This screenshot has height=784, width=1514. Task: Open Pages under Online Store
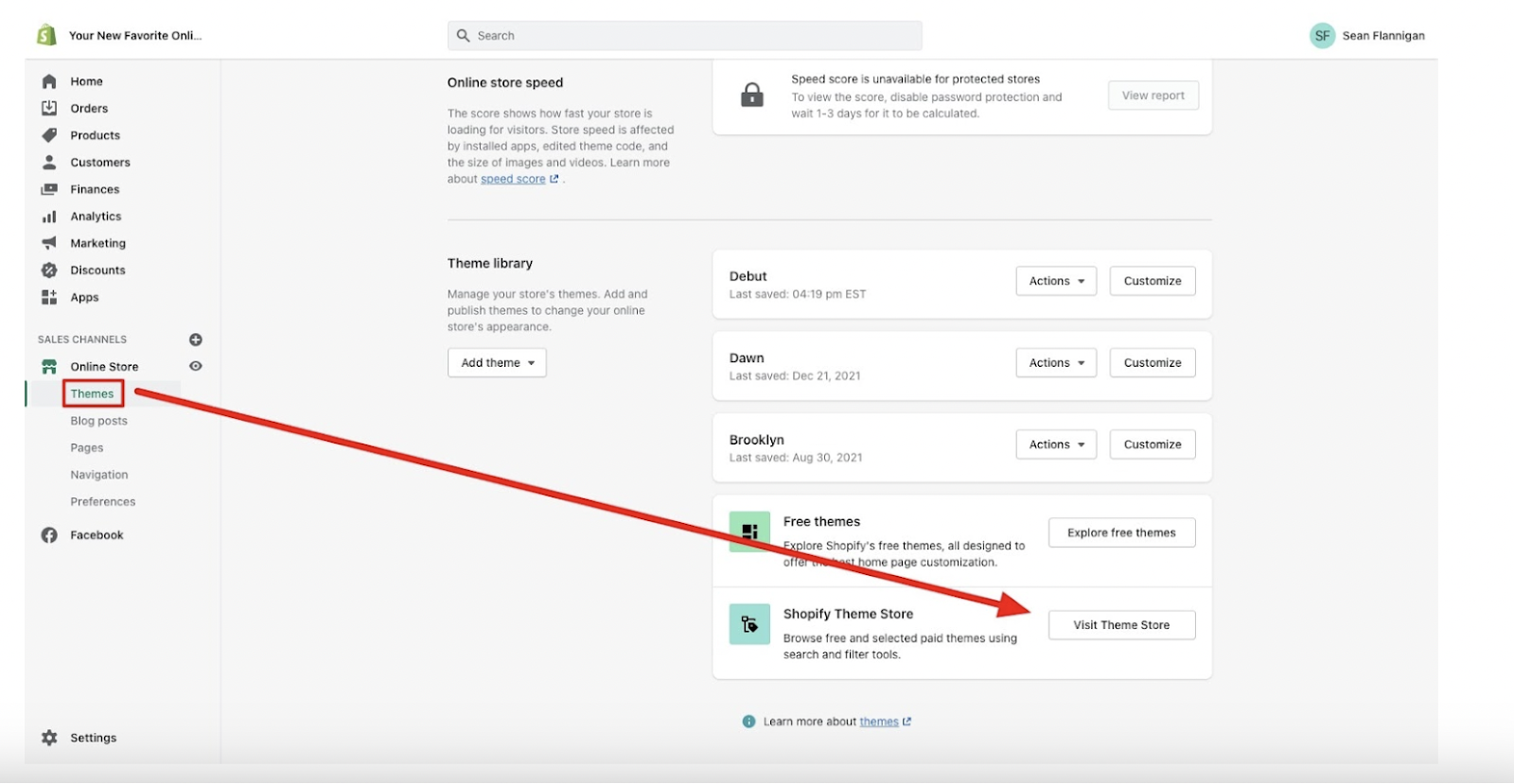coord(87,448)
